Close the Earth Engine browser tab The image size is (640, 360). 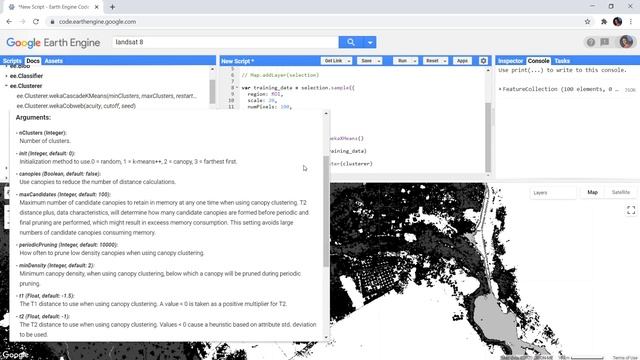(97, 7)
